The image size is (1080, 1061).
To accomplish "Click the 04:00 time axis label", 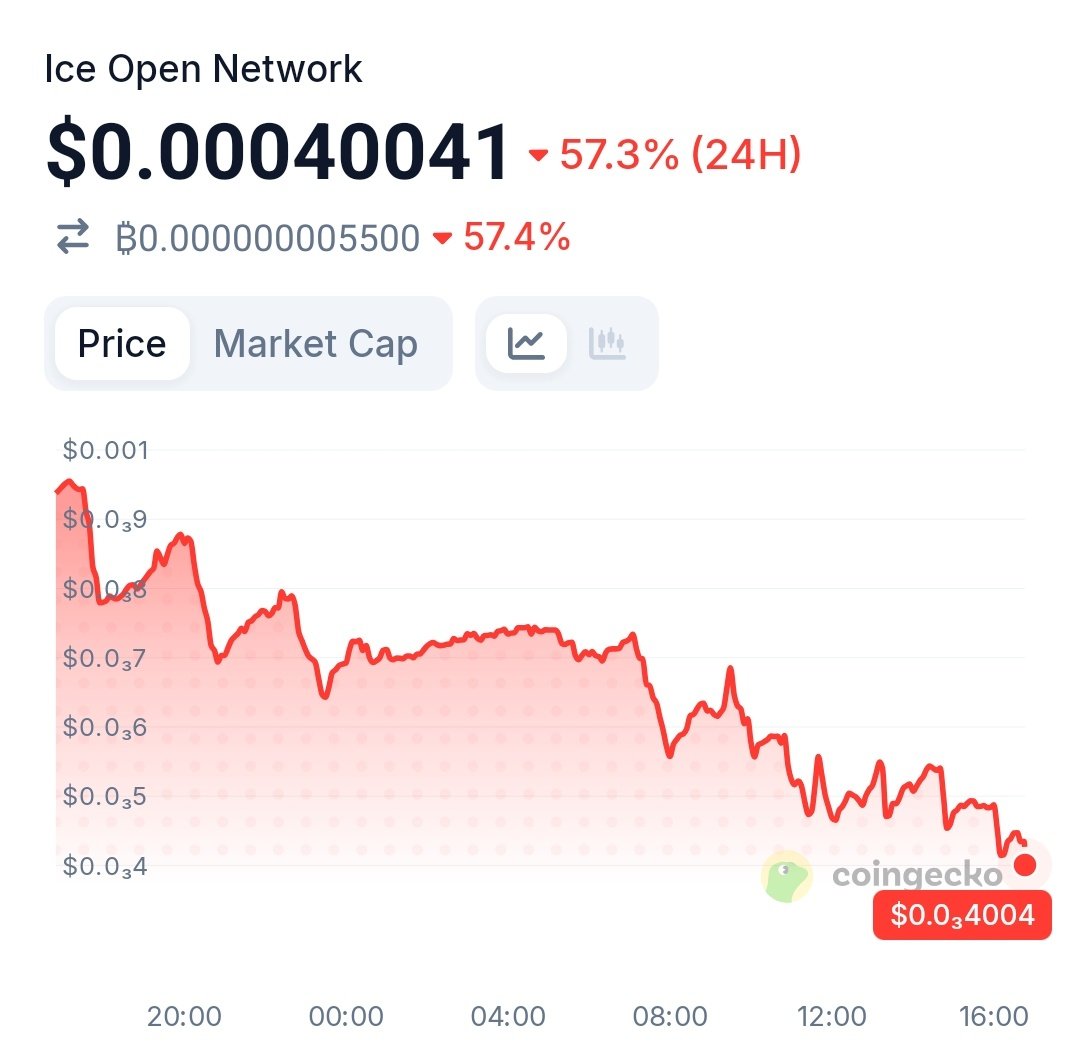I will pyautogui.click(x=508, y=1017).
